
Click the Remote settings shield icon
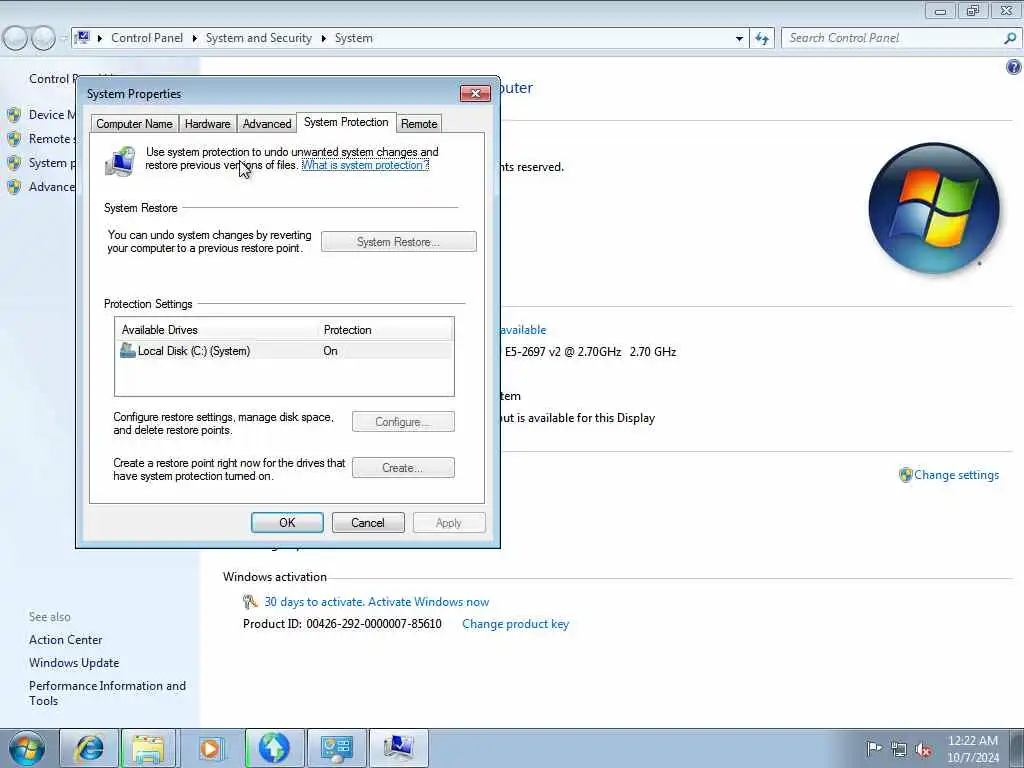(14, 139)
